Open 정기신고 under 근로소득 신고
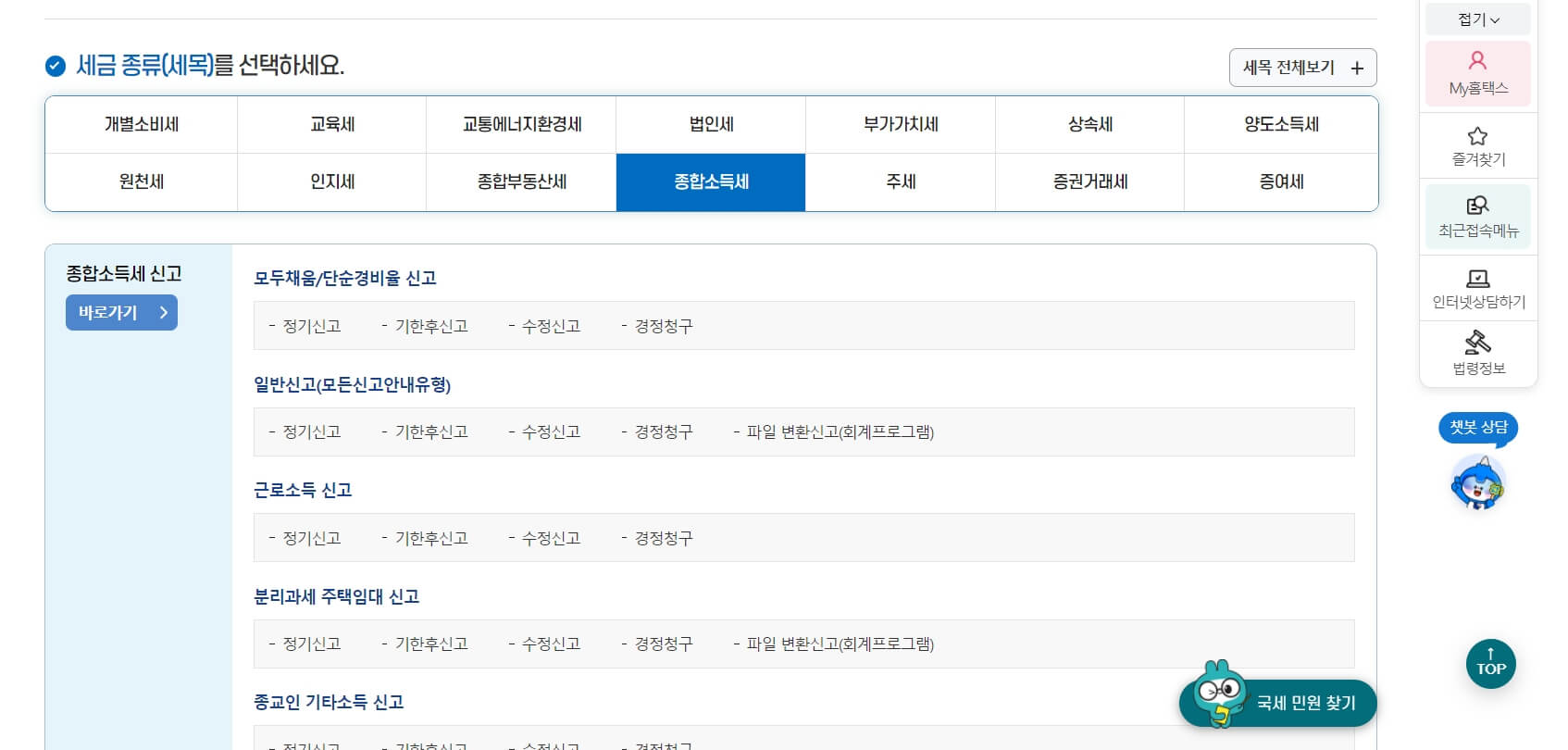 (x=311, y=538)
